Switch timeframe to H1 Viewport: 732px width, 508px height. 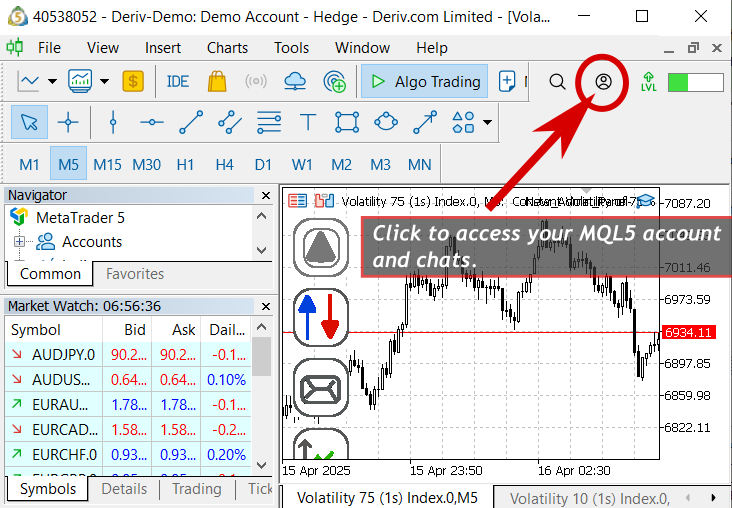pyautogui.click(x=185, y=165)
